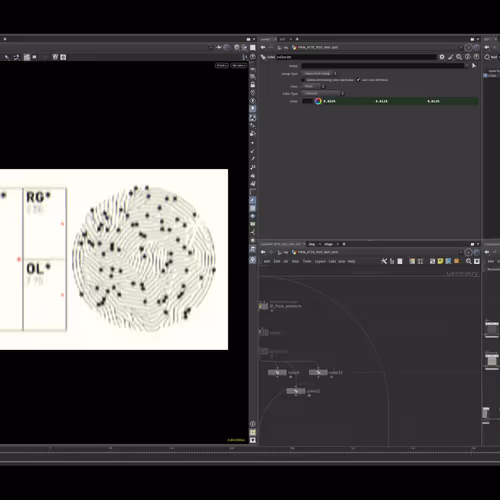Open the Edit menu in network editor
500x500 pixels.
pyautogui.click(x=277, y=261)
